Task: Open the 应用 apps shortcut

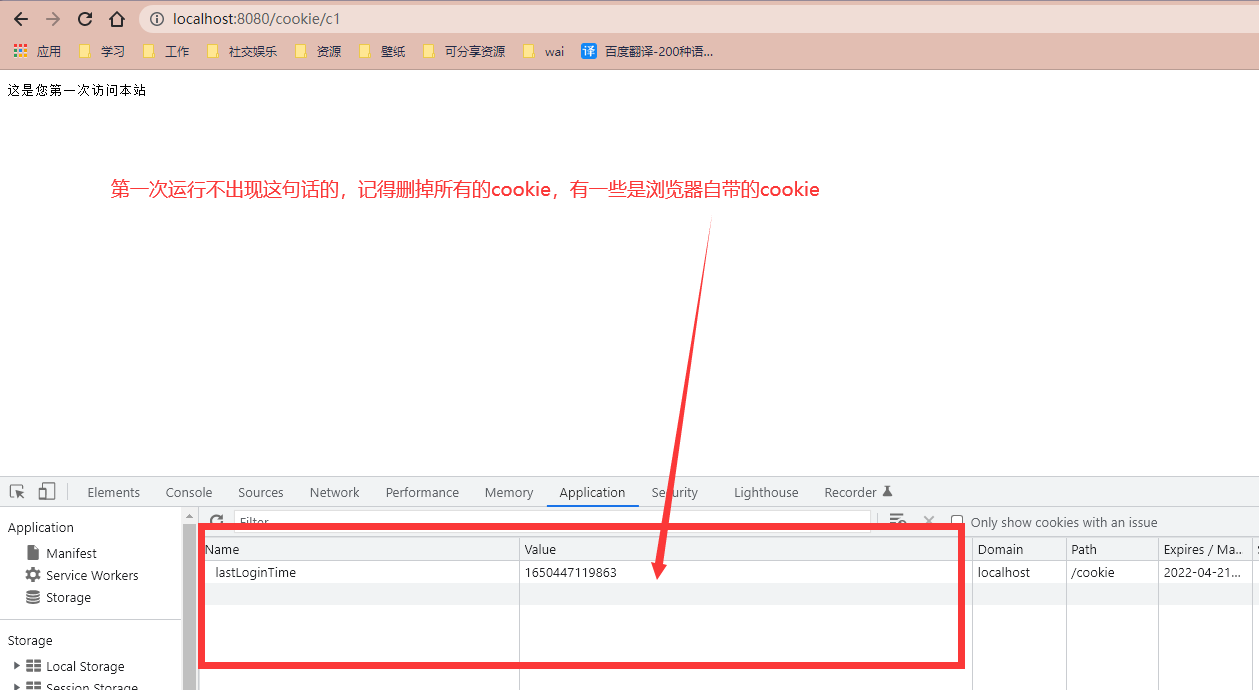Action: (37, 51)
